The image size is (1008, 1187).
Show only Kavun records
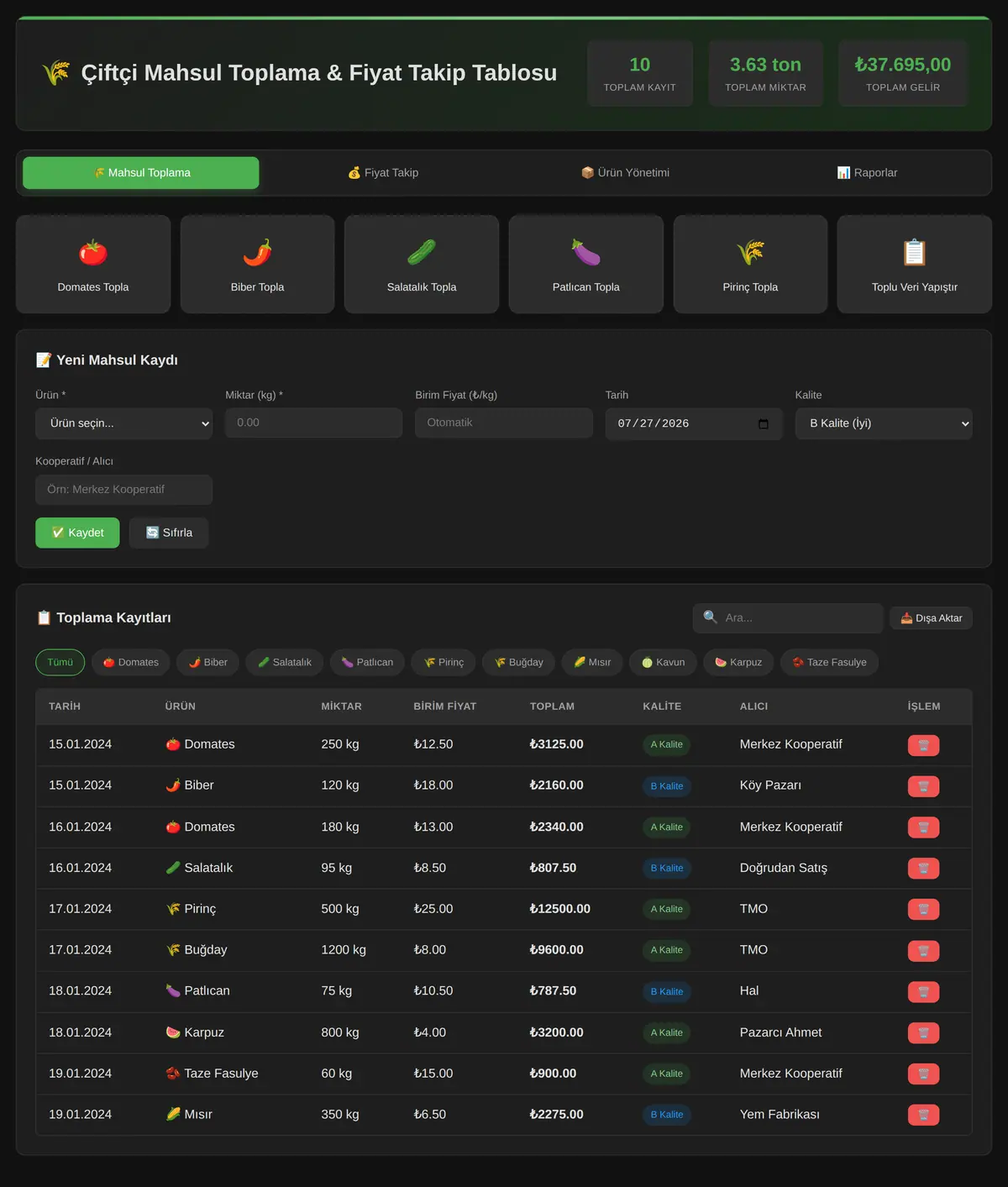[663, 662]
